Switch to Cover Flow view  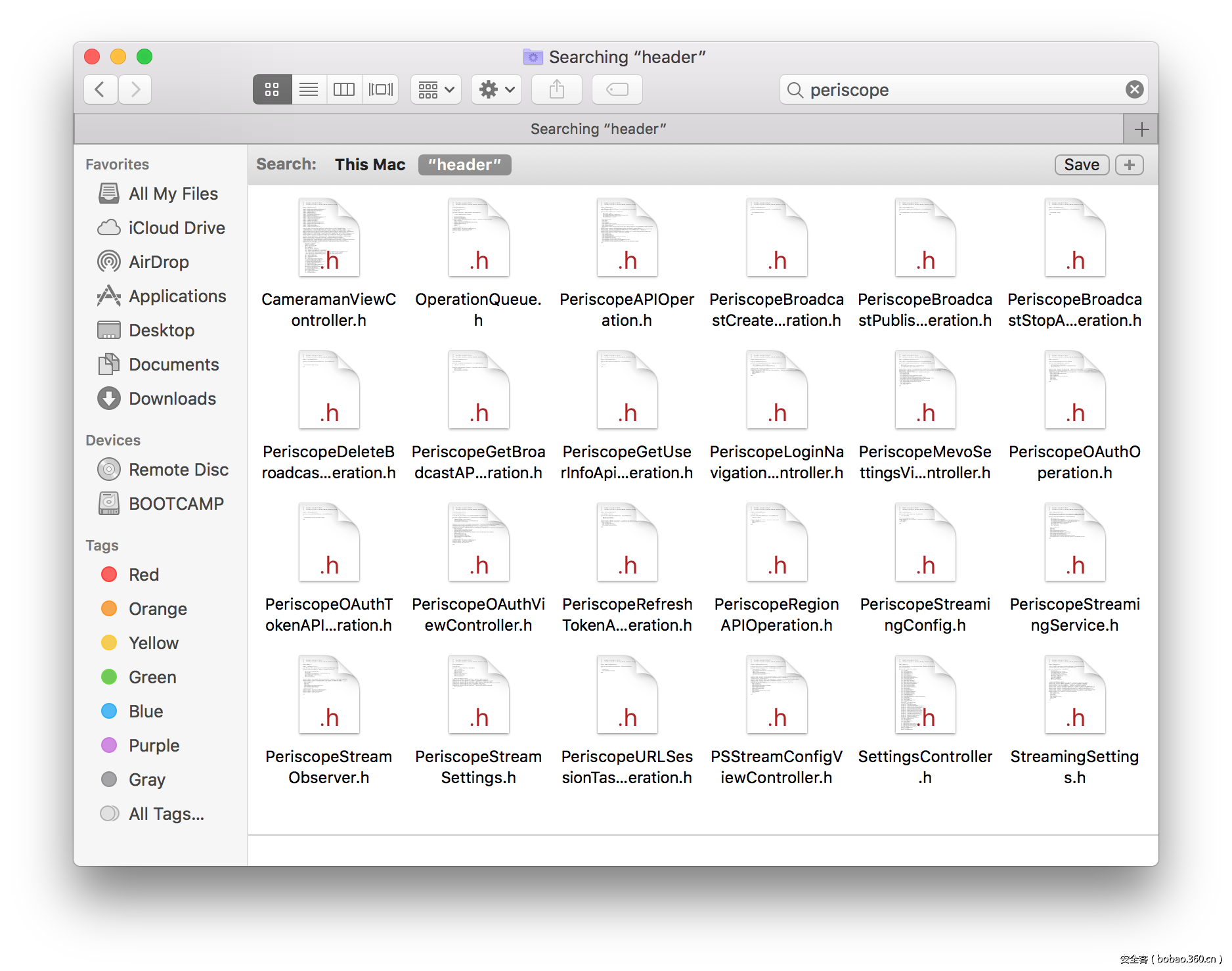click(380, 89)
